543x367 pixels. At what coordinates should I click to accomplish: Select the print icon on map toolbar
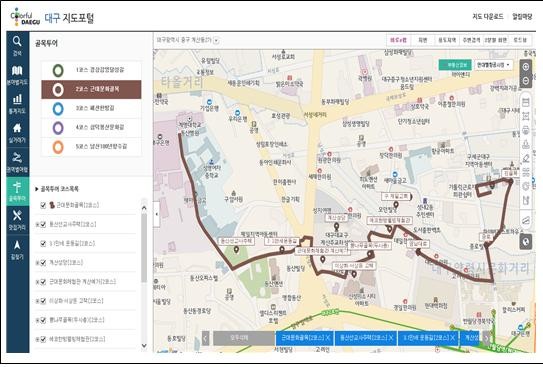tap(526, 130)
